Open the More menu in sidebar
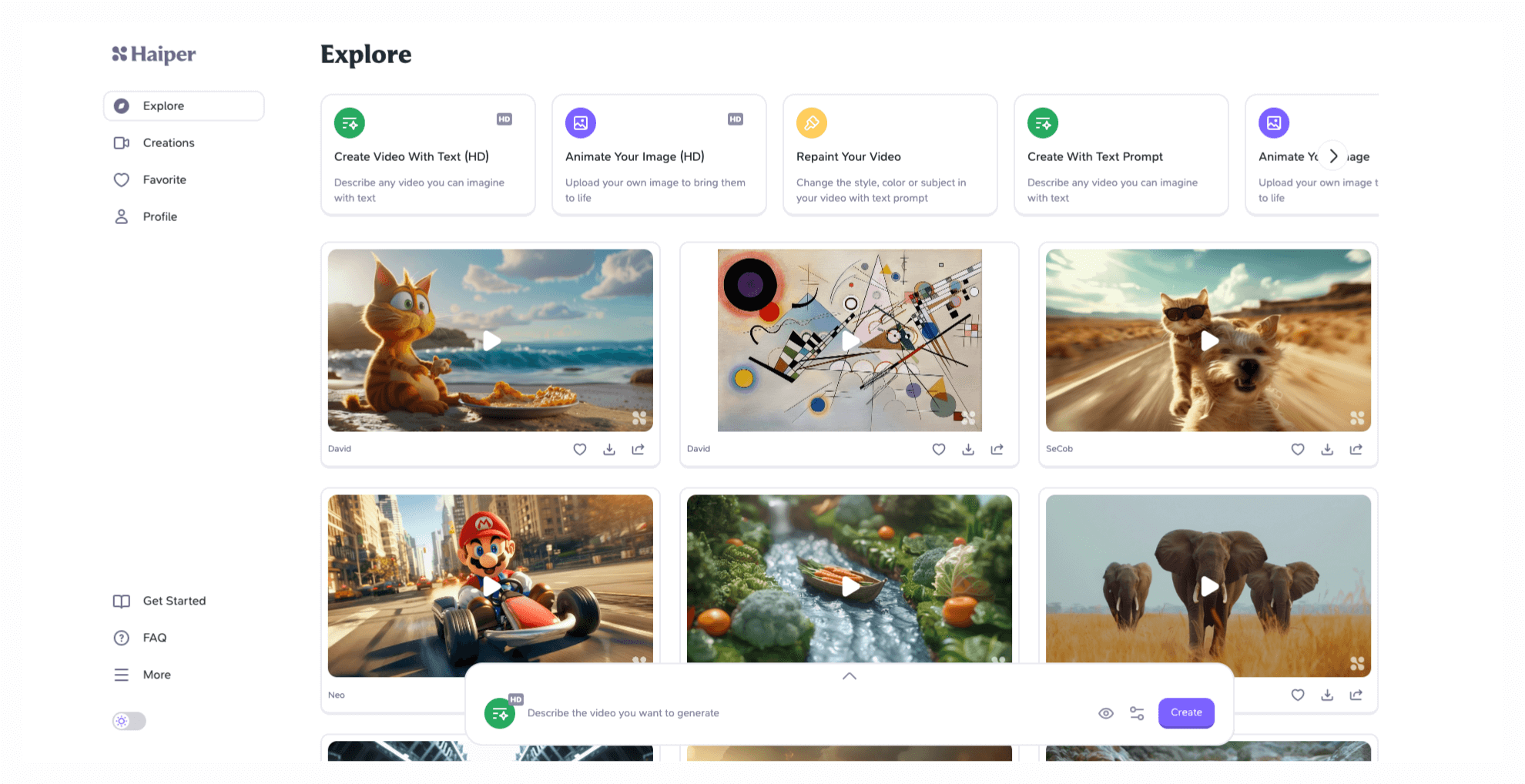1525x784 pixels. [x=156, y=675]
